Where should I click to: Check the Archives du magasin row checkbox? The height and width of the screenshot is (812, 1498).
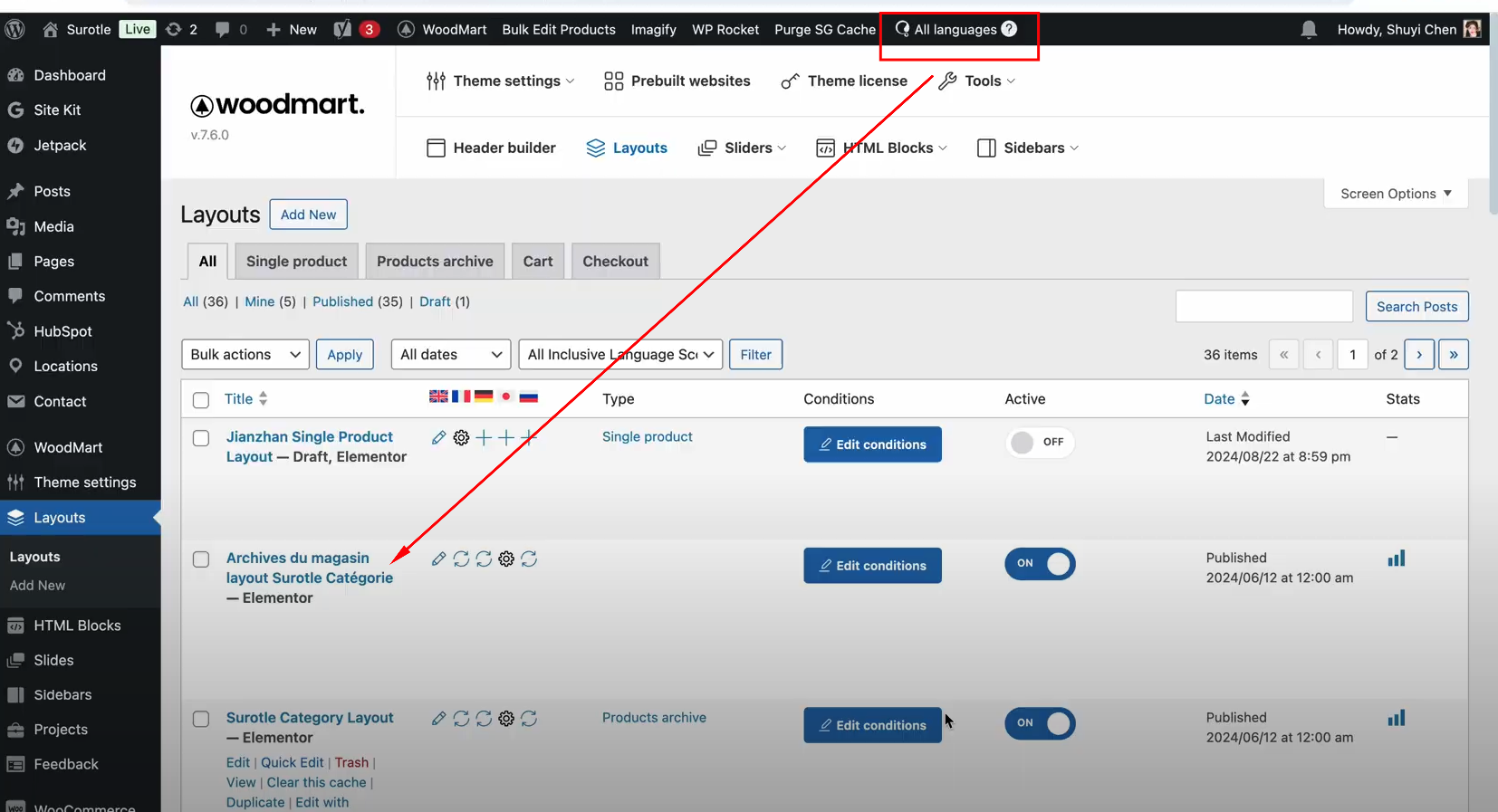click(201, 559)
